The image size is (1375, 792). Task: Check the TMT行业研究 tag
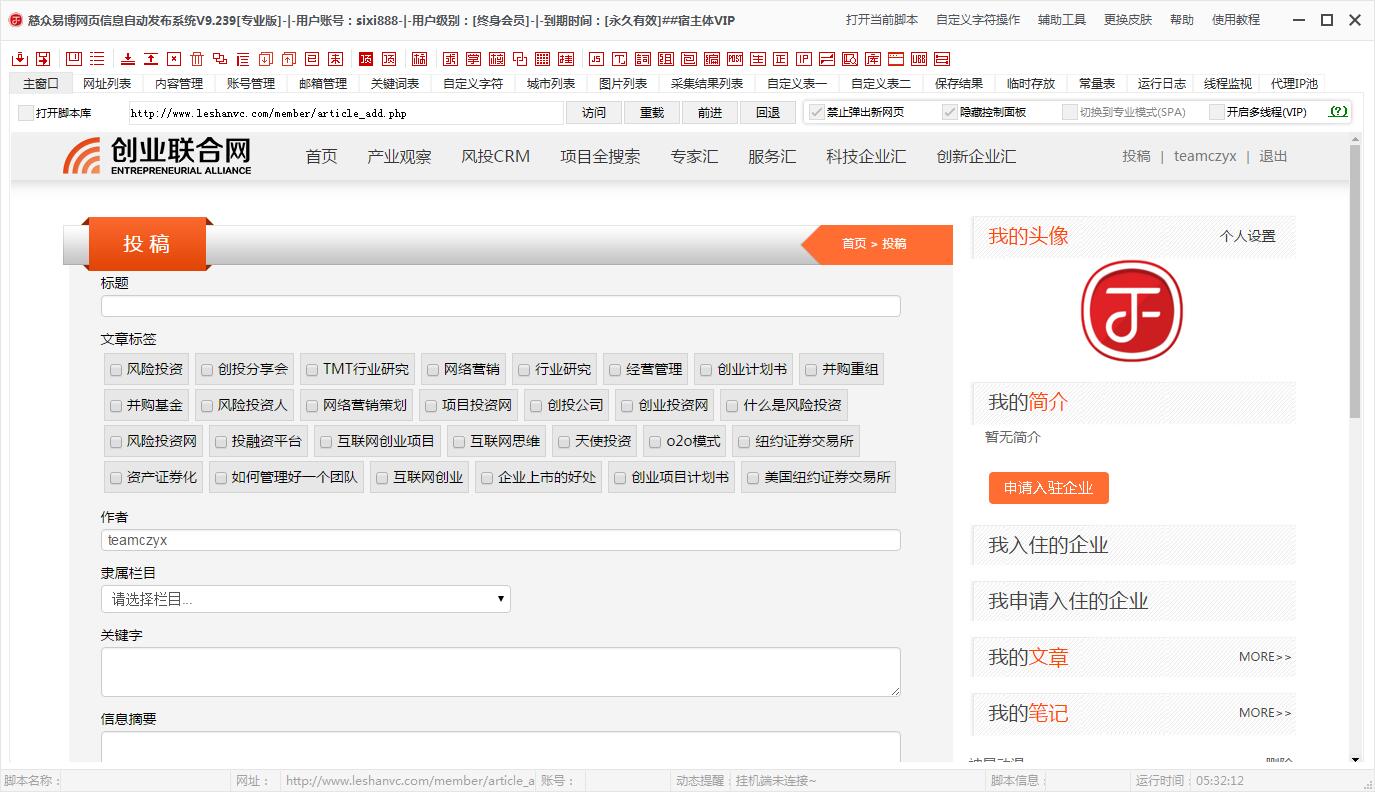point(312,370)
